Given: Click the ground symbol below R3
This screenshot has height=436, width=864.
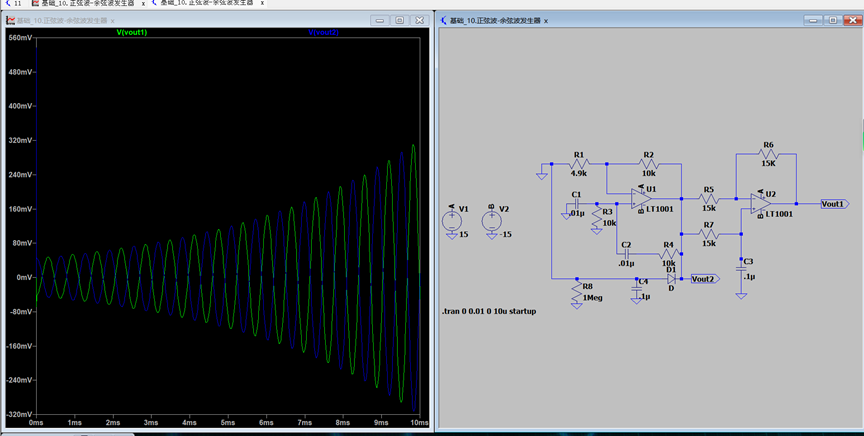Looking at the screenshot, I should (x=597, y=231).
